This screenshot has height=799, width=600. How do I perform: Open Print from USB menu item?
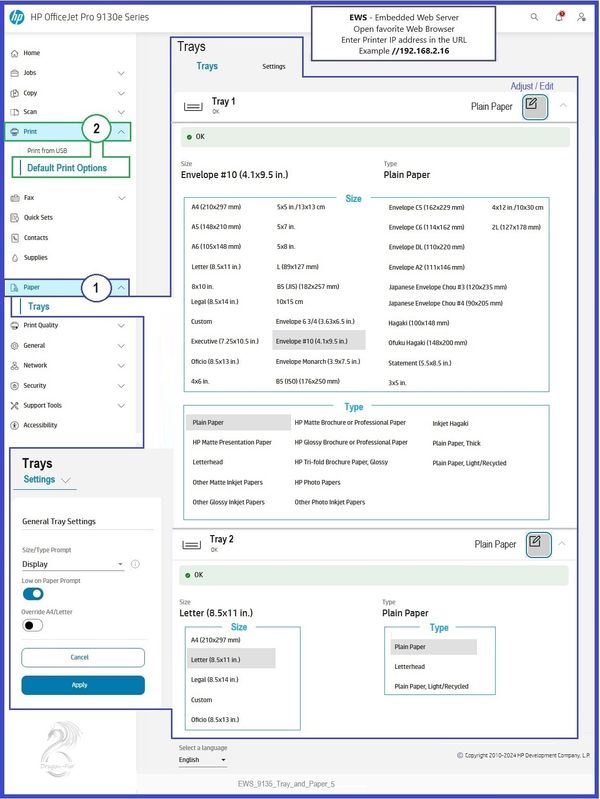47,151
